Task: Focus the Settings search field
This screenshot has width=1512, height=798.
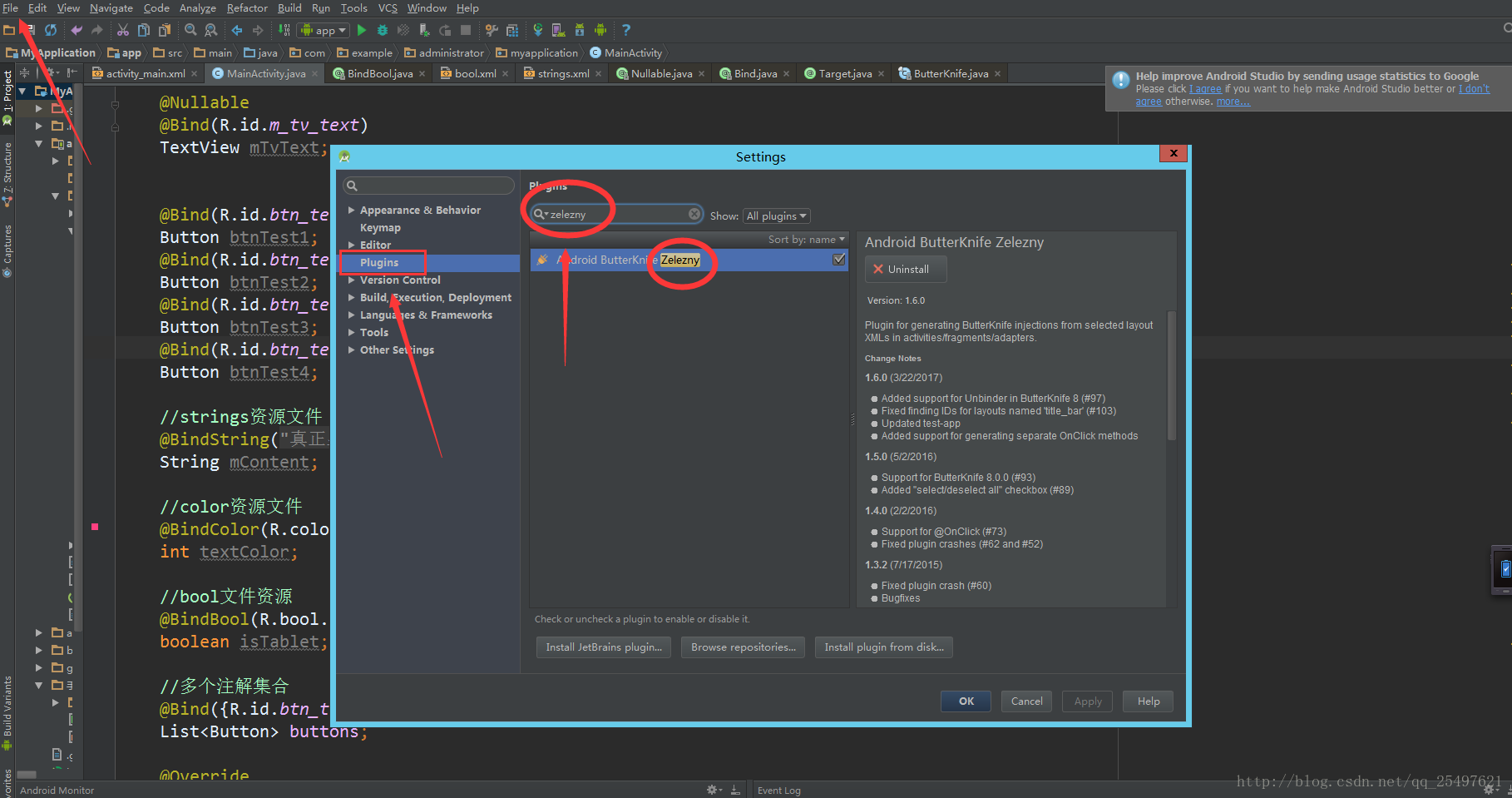Action: point(429,185)
